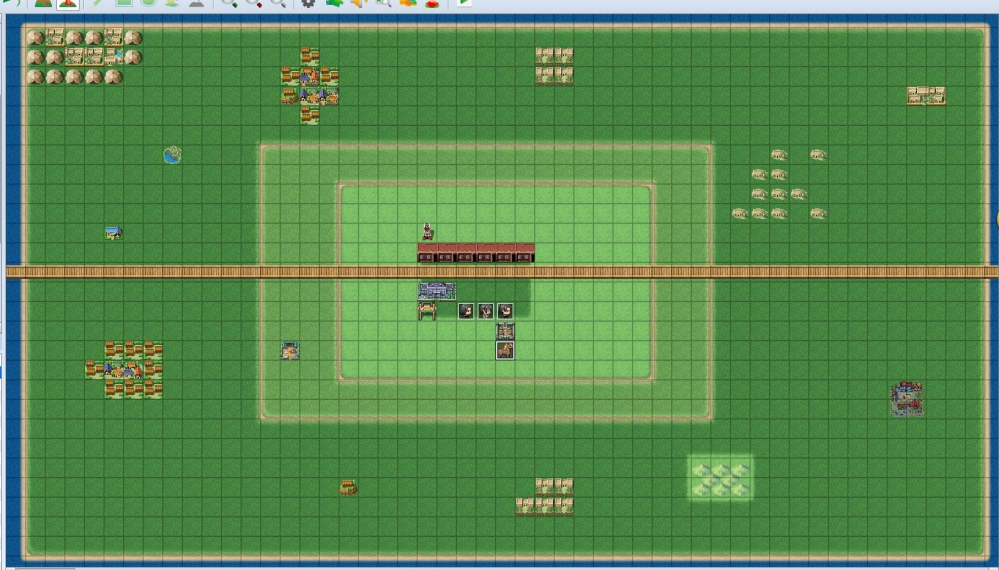Click the large castle town on the right
This screenshot has height=570, width=999.
(x=906, y=398)
